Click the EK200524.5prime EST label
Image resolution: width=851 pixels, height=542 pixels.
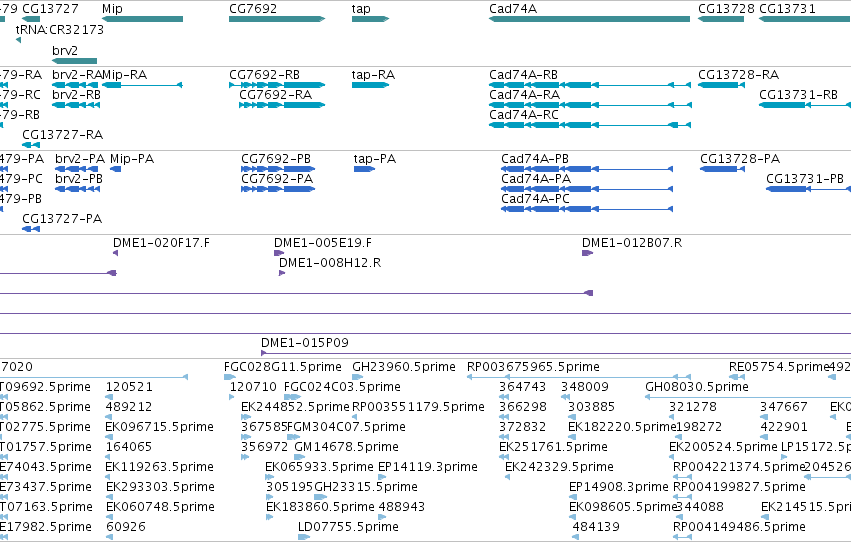click(723, 447)
